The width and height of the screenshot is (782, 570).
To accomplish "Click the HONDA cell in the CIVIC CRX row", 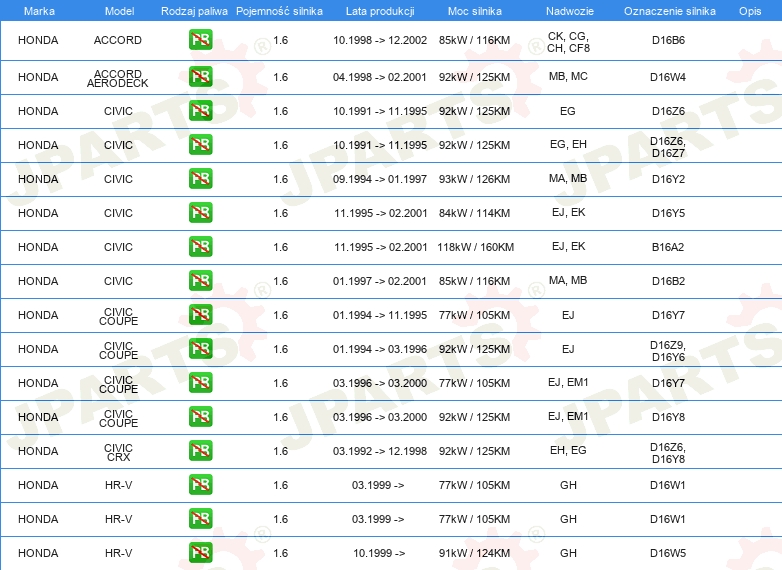I will click(x=38, y=451).
